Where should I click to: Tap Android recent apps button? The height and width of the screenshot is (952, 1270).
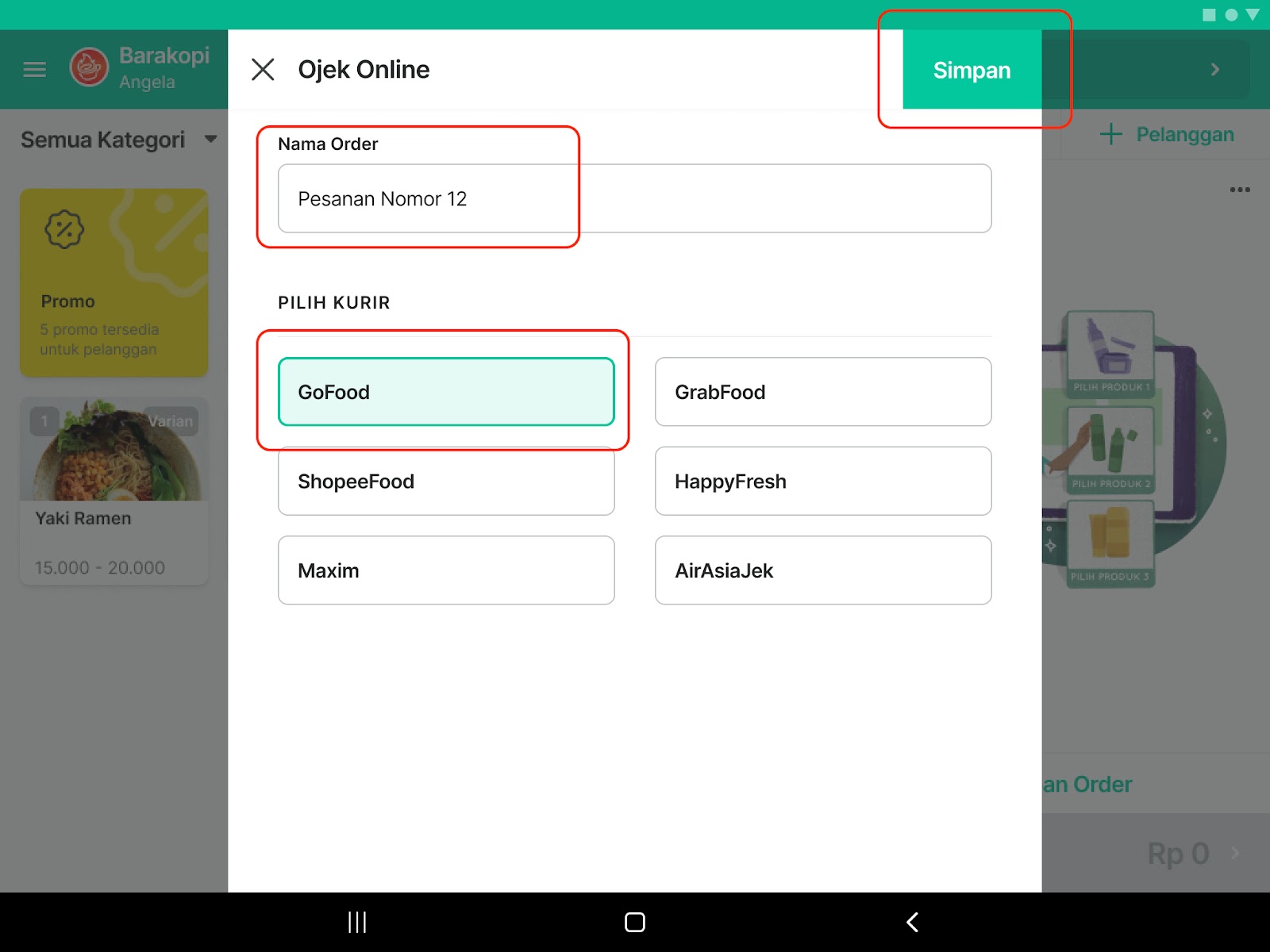(x=357, y=922)
